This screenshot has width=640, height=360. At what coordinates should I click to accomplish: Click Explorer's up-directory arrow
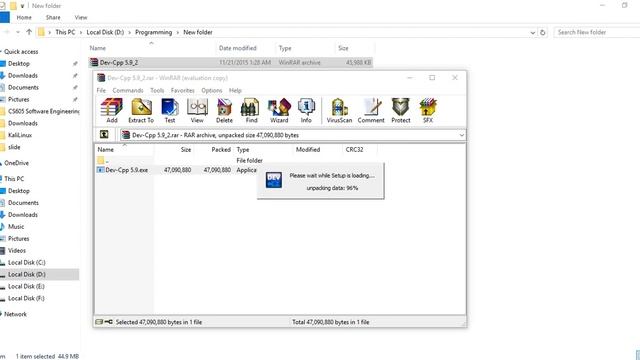29,32
